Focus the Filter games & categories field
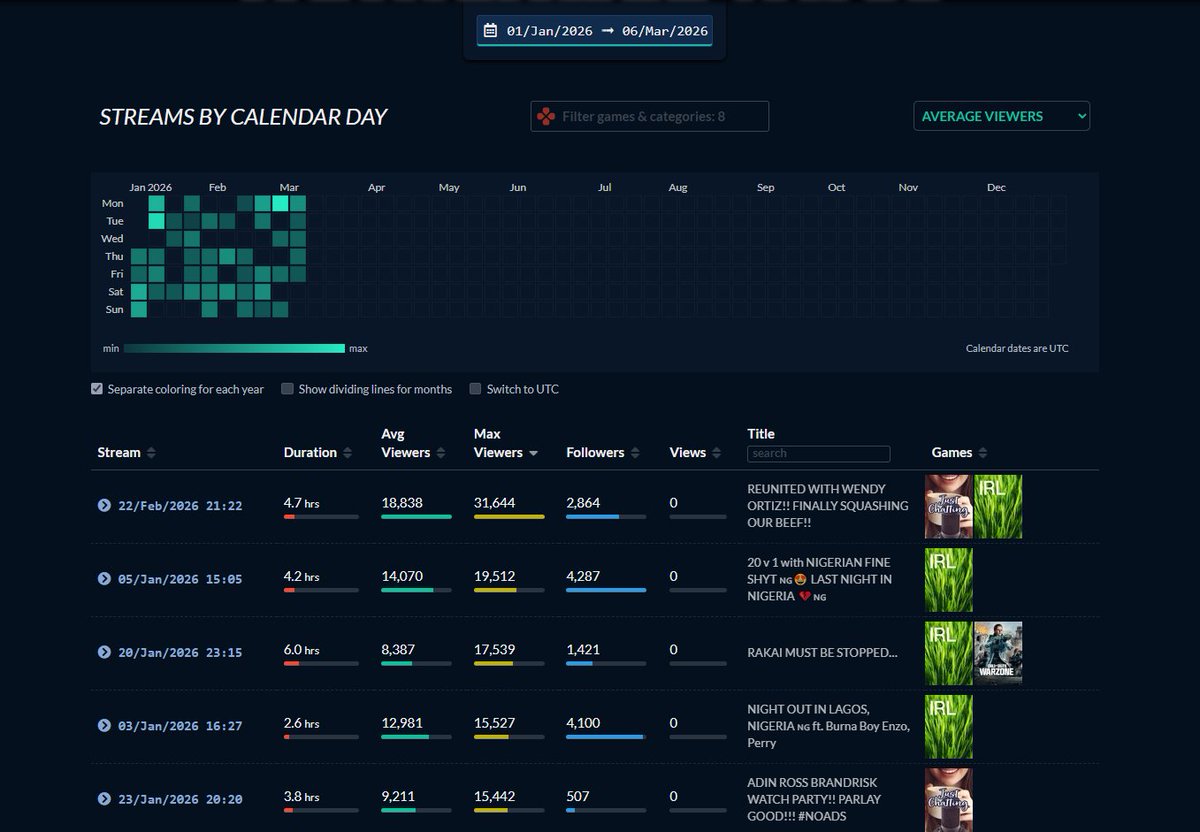The width and height of the screenshot is (1200, 832). tap(650, 116)
